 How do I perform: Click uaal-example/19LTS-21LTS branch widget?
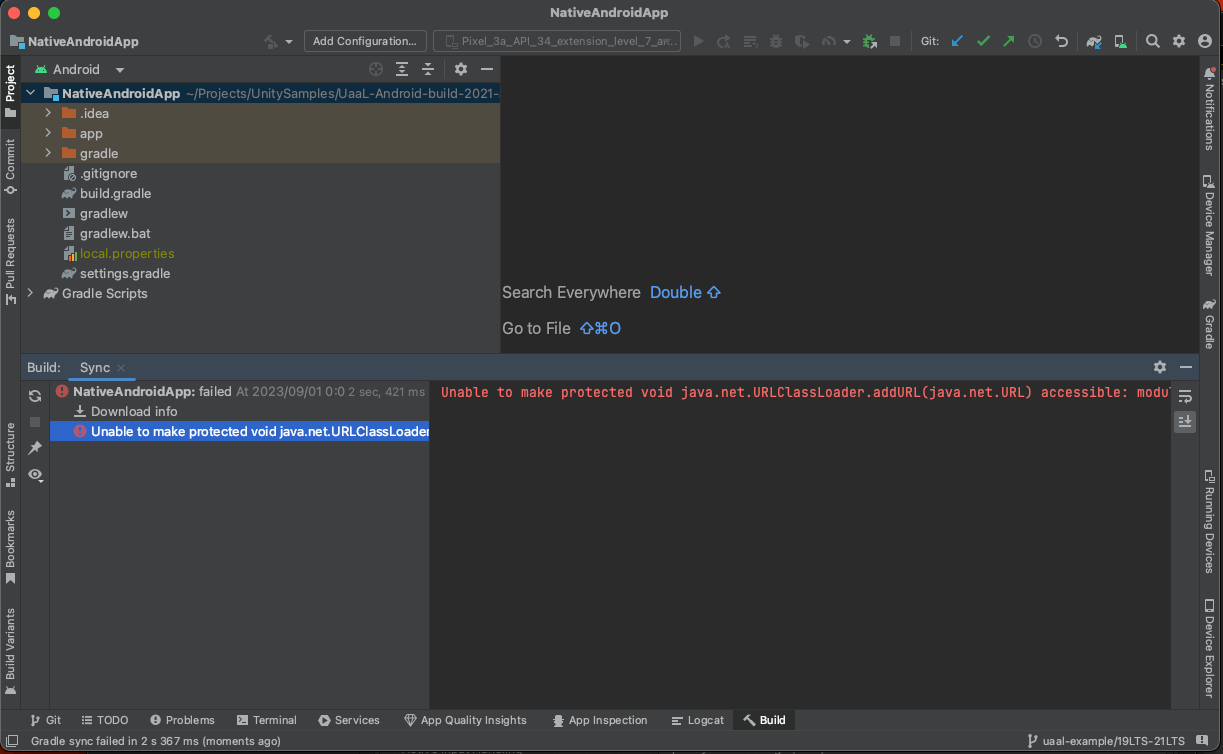click(1106, 741)
